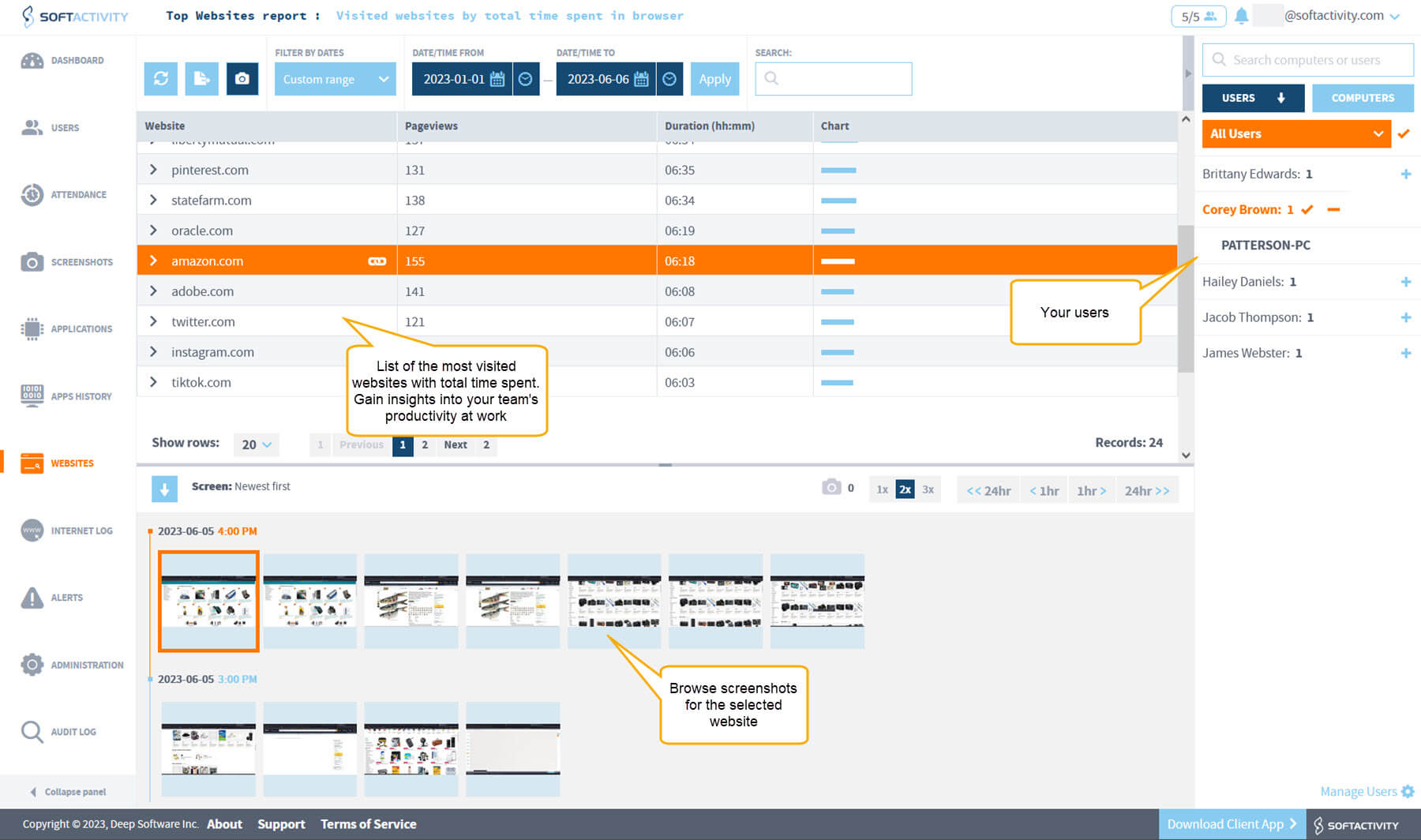Remove Corey Brown with minus icon
Image resolution: width=1421 pixels, height=840 pixels.
click(1333, 209)
